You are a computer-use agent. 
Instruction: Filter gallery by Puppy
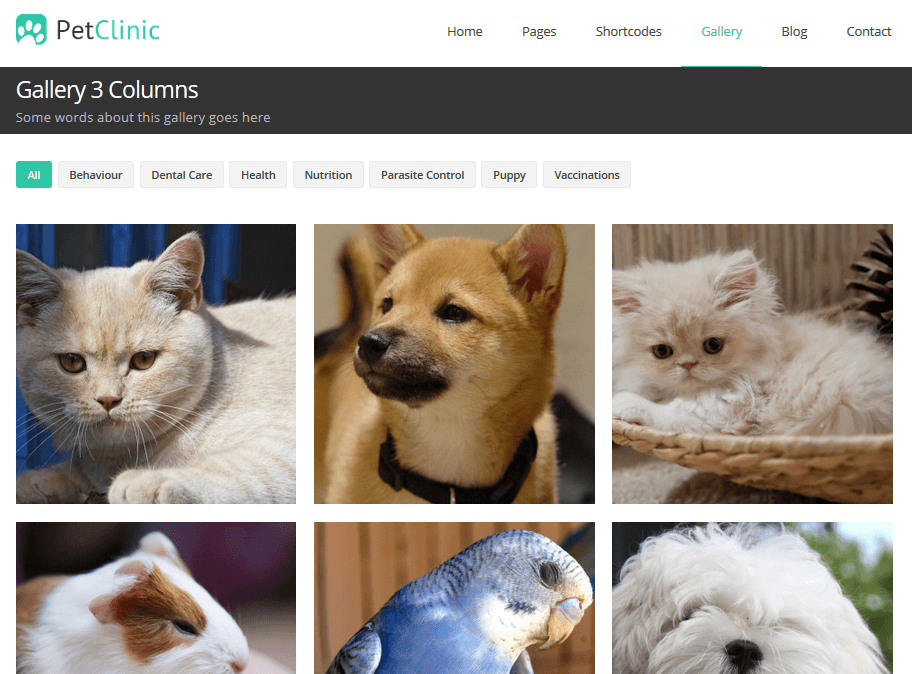(509, 174)
